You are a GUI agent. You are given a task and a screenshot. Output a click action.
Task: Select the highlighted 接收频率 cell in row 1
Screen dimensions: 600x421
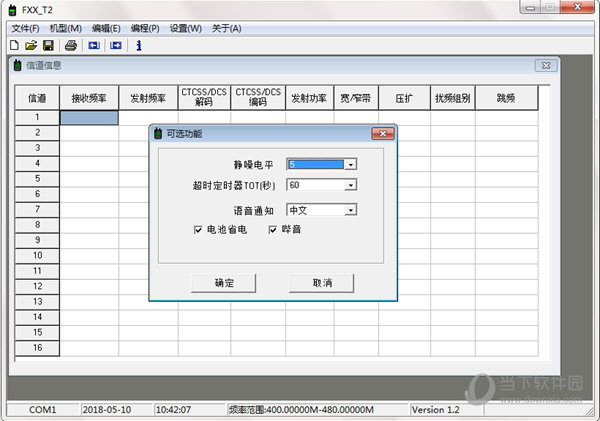[x=89, y=117]
